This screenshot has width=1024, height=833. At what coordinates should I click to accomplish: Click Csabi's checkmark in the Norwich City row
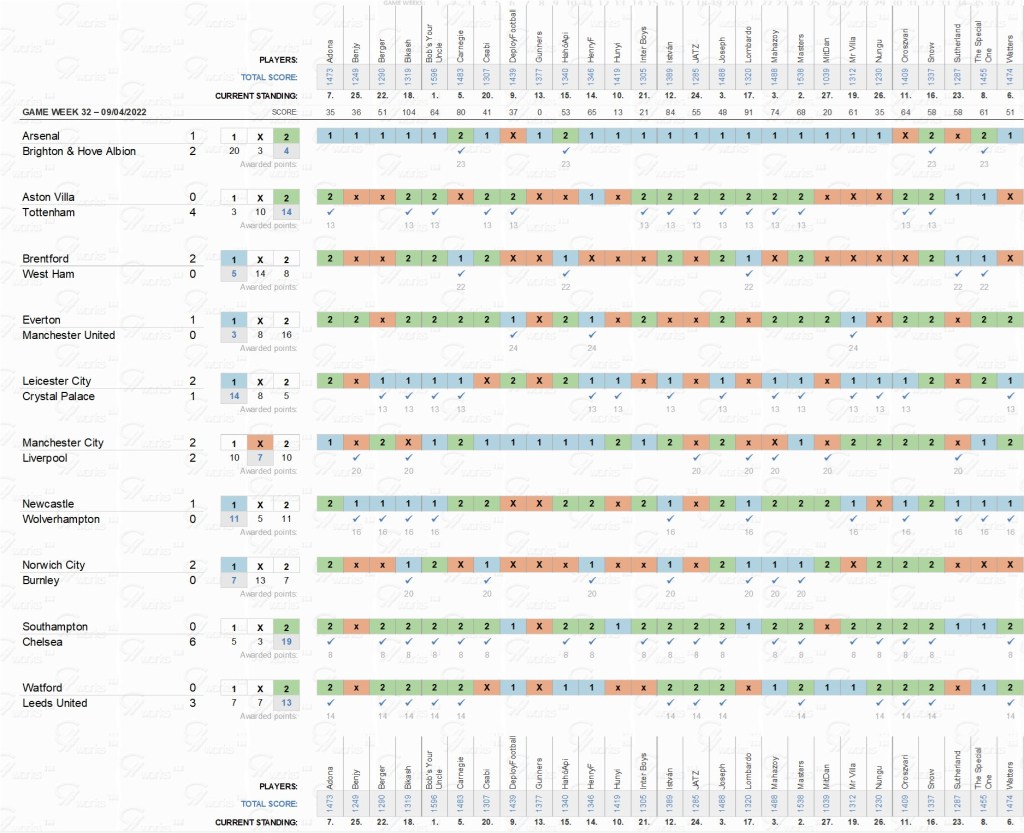(487, 580)
